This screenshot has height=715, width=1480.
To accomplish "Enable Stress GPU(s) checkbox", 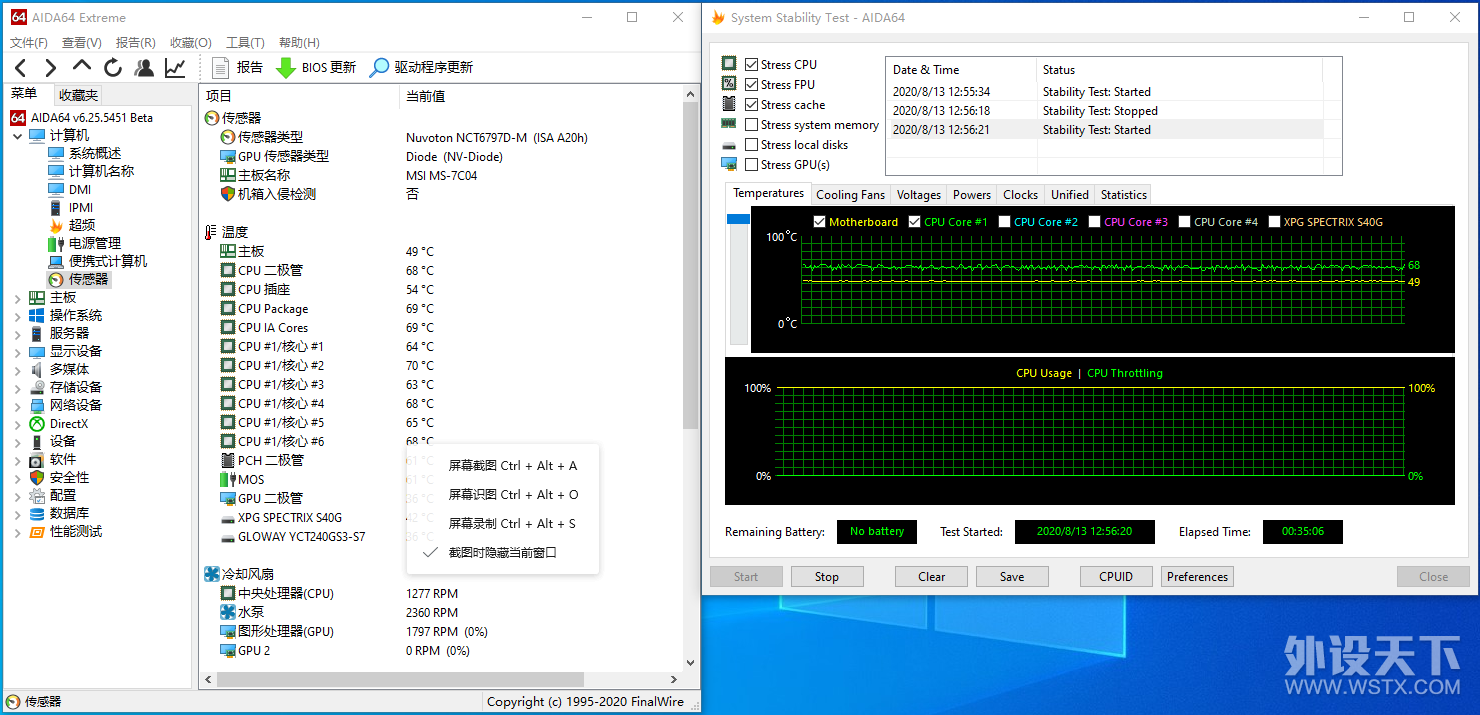I will (x=751, y=164).
